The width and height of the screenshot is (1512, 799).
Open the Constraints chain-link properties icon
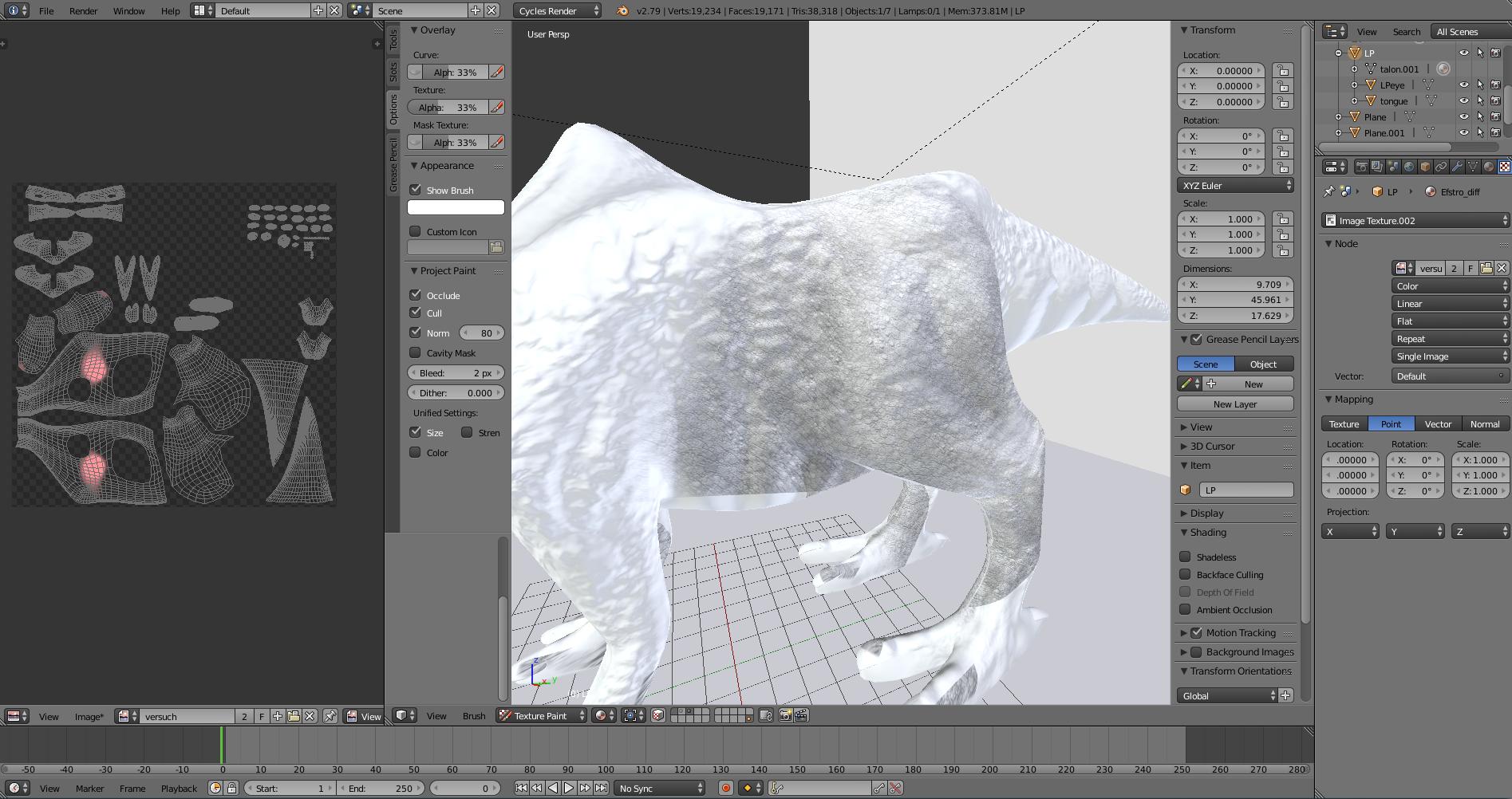pyautogui.click(x=1441, y=167)
